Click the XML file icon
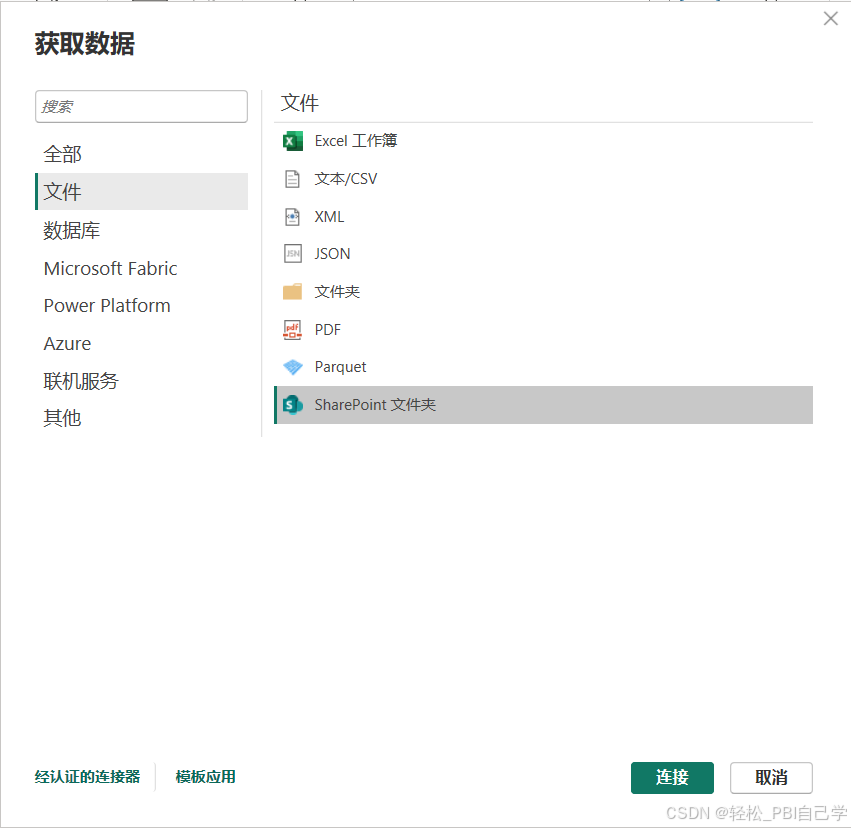The height and width of the screenshot is (828, 851). tap(293, 216)
